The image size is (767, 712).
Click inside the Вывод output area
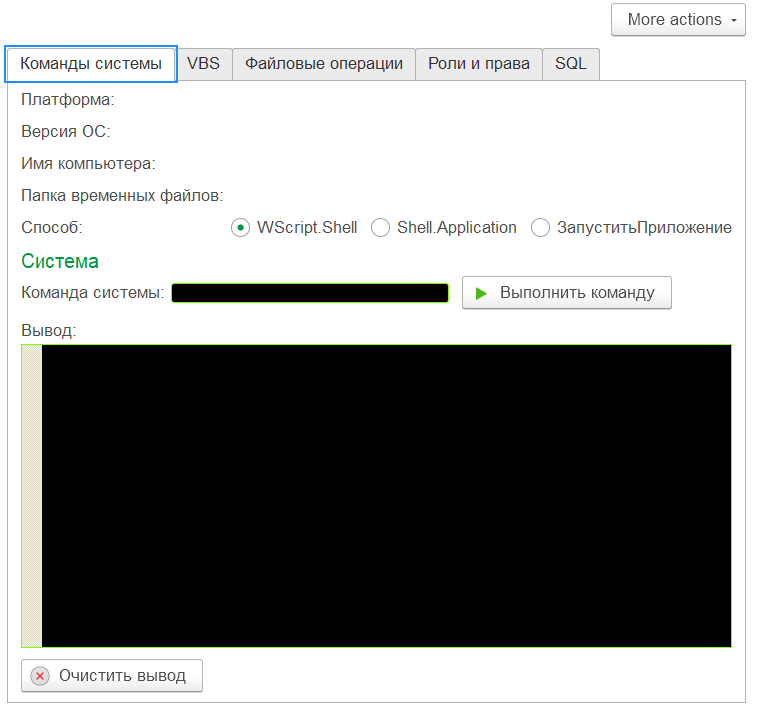(x=386, y=496)
